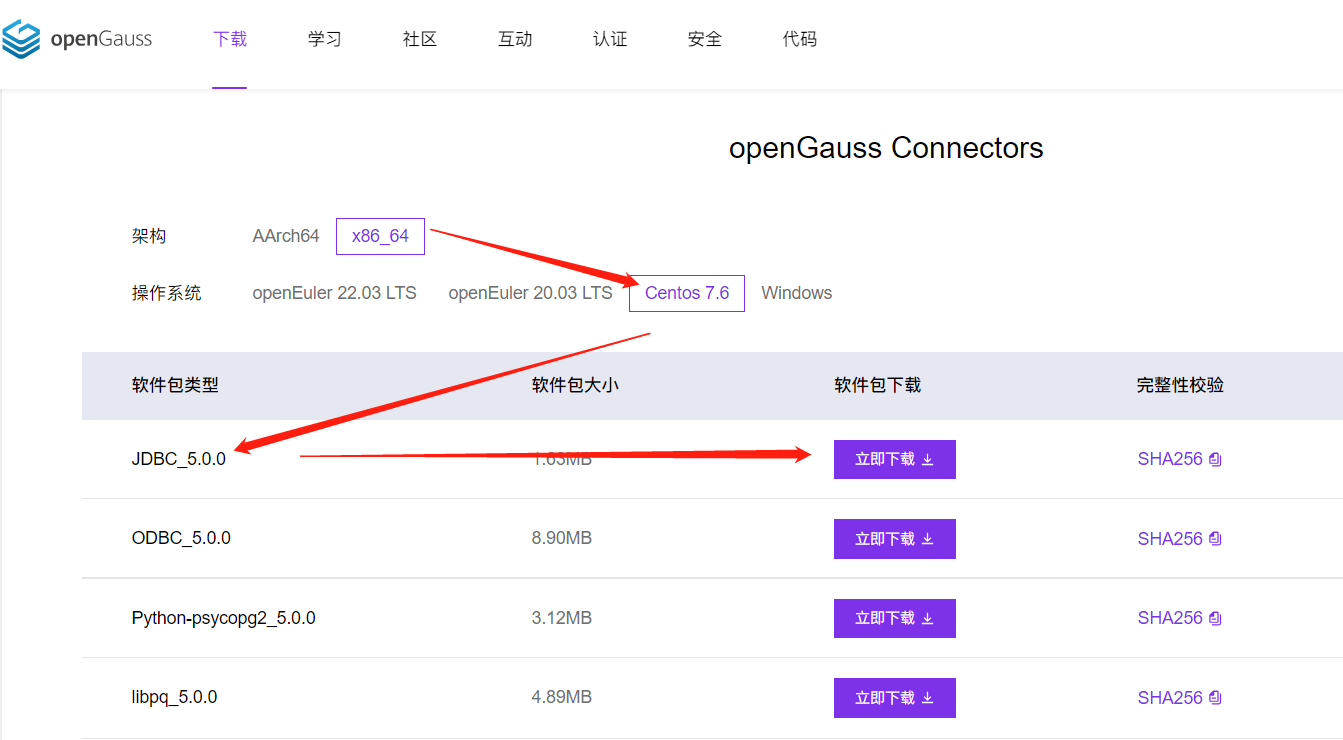Click the openGauss logo
The height and width of the screenshot is (740, 1343).
coord(77,40)
